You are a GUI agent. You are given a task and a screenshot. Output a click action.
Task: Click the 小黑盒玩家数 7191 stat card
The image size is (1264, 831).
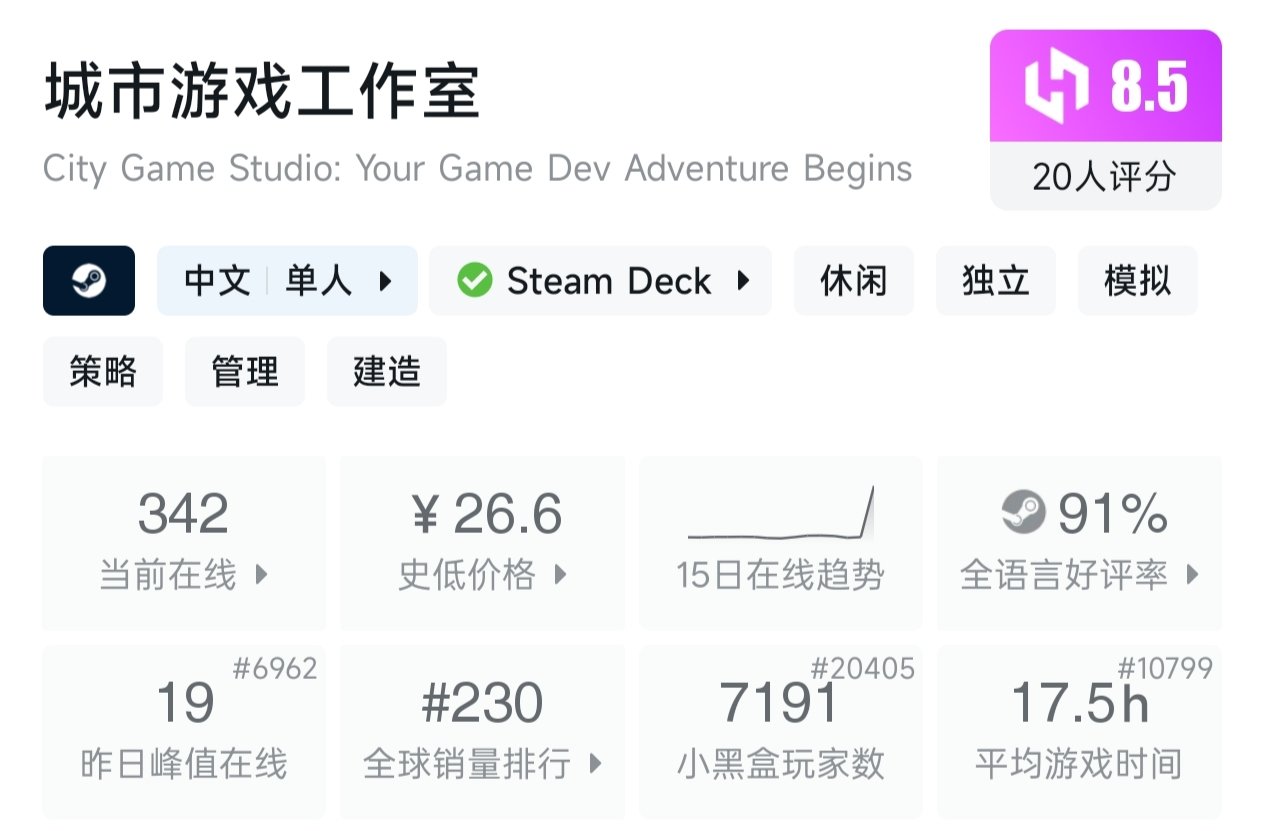(780, 732)
